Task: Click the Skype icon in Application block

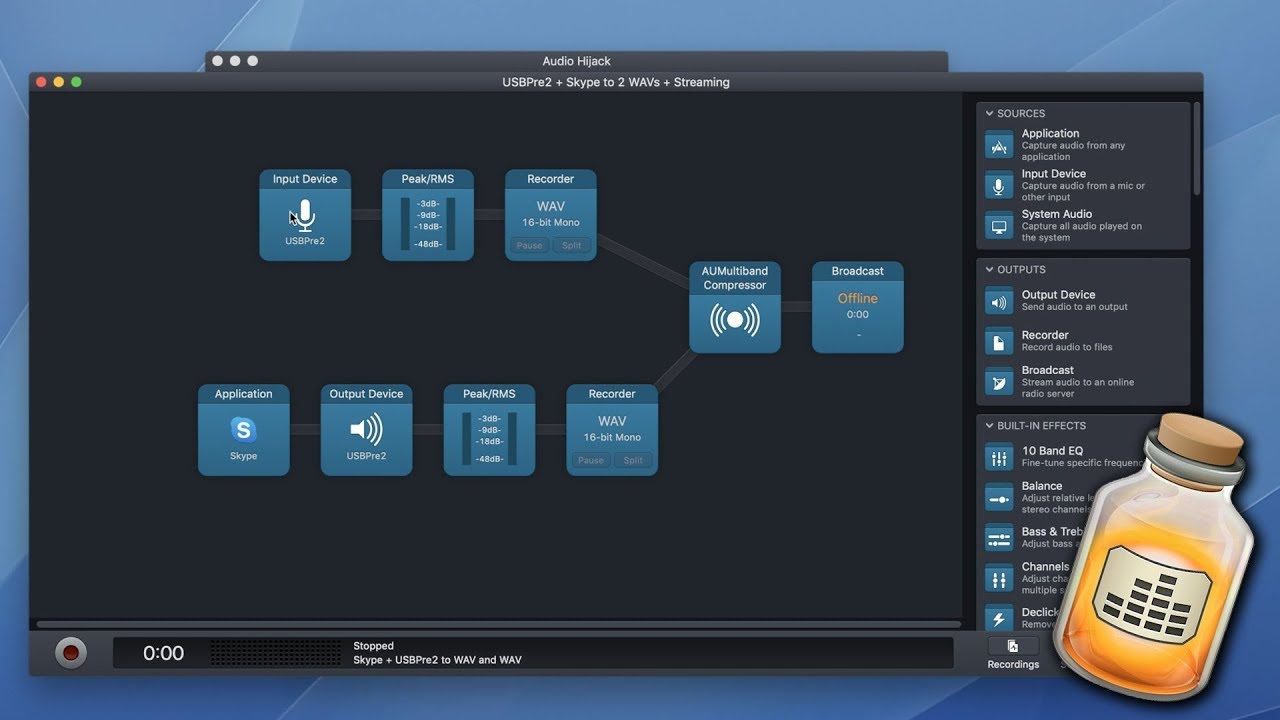Action: pos(244,430)
